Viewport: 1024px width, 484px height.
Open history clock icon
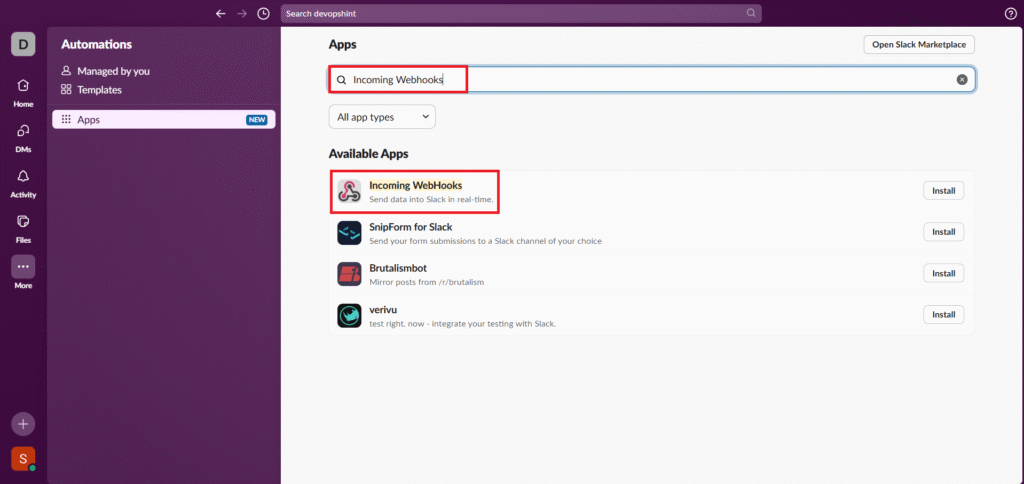pyautogui.click(x=263, y=13)
